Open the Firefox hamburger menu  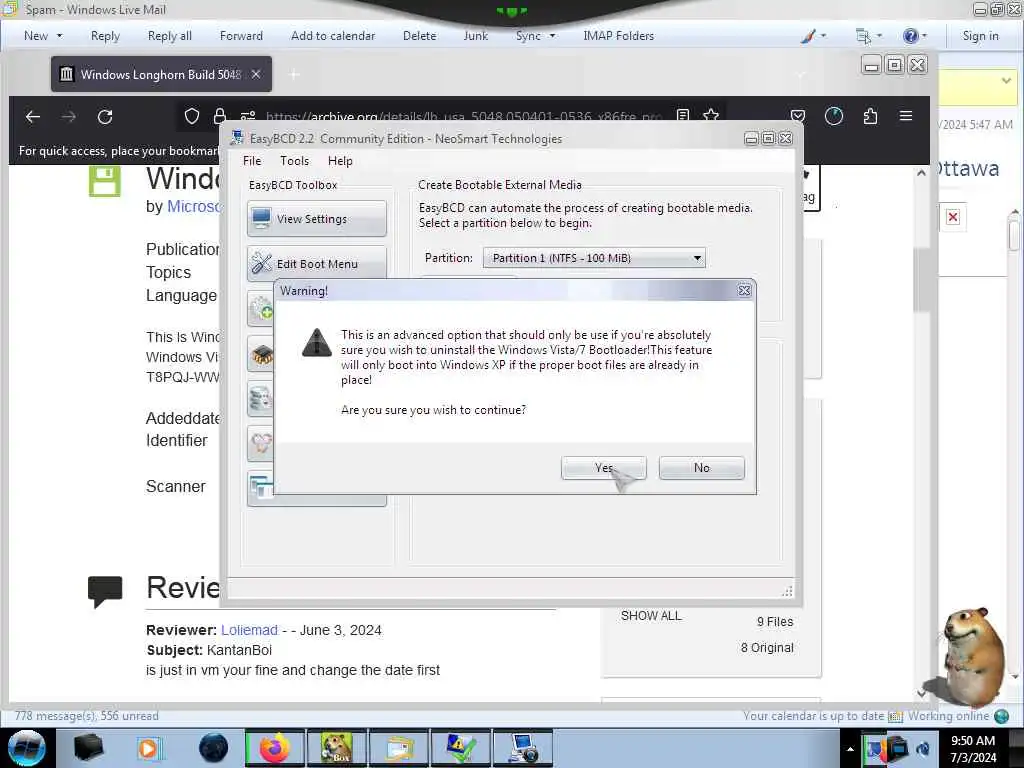tap(906, 116)
